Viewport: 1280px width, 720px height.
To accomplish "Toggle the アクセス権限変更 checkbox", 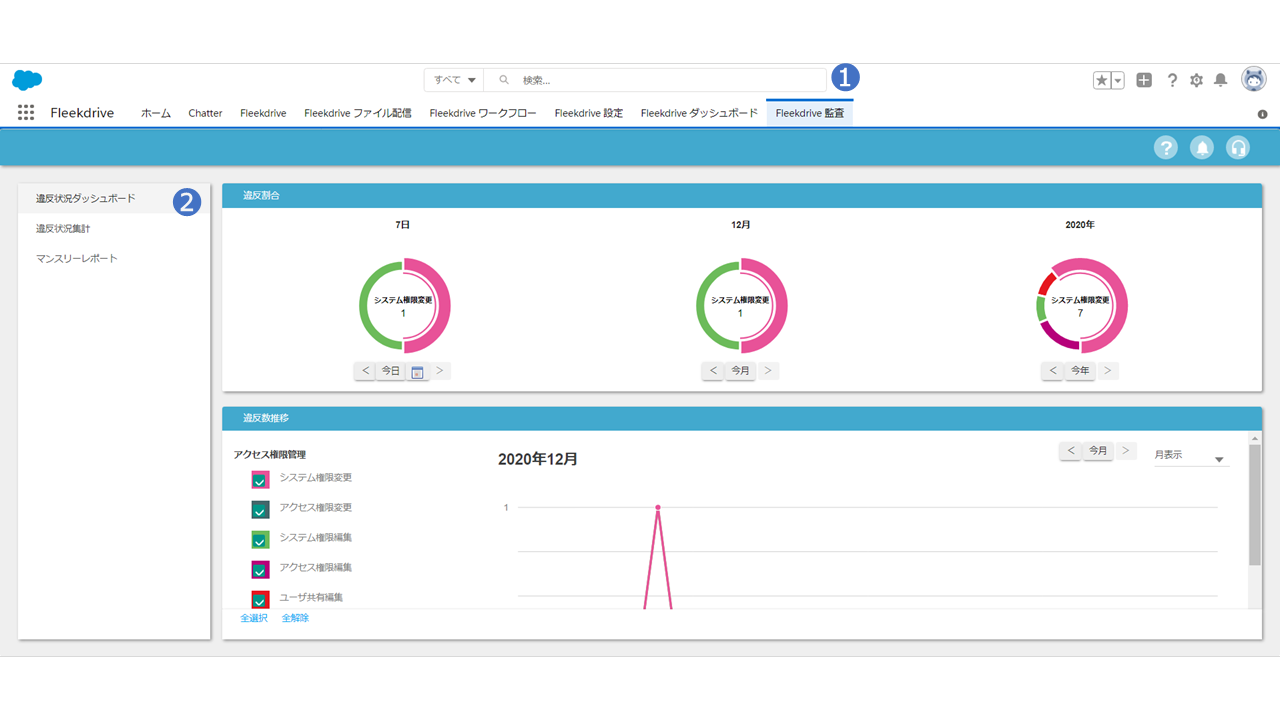I will 260,510.
